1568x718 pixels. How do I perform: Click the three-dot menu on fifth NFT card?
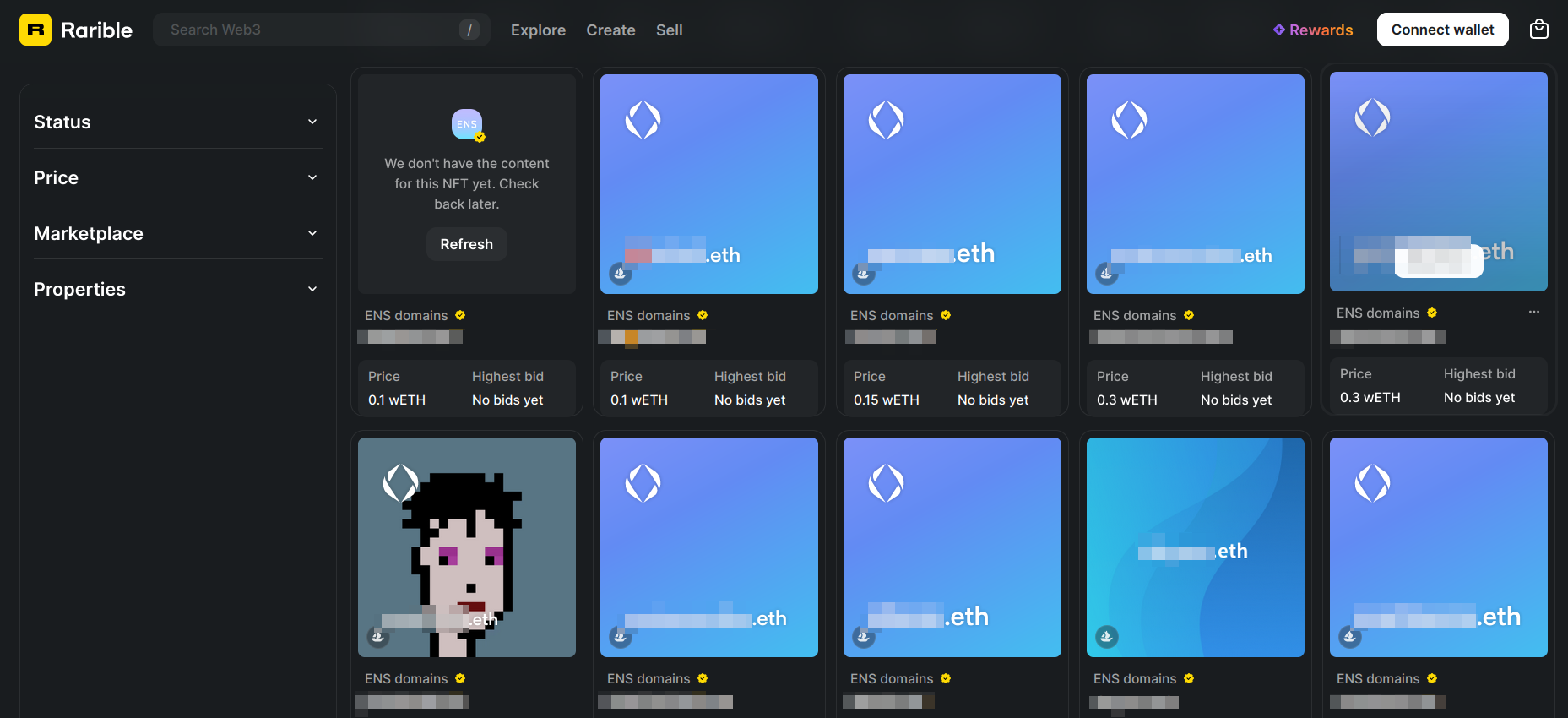[1533, 313]
